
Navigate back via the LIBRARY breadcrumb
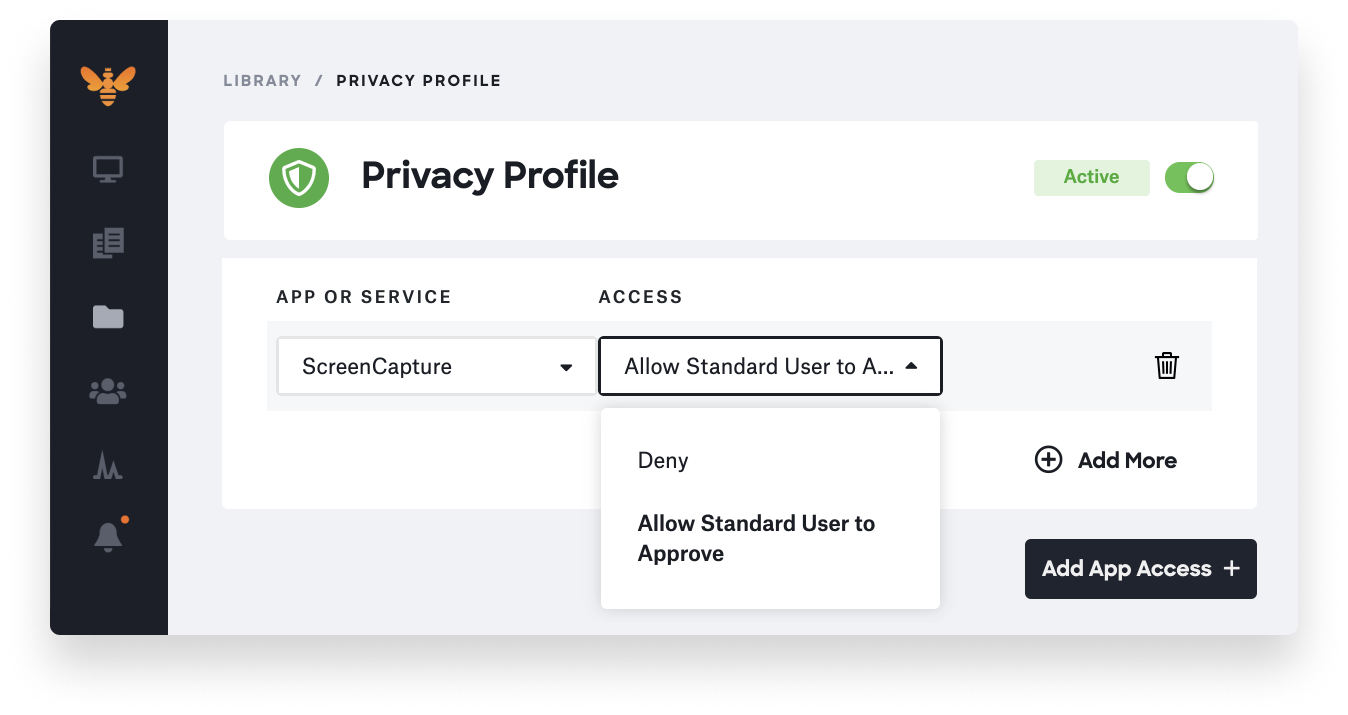click(x=262, y=80)
